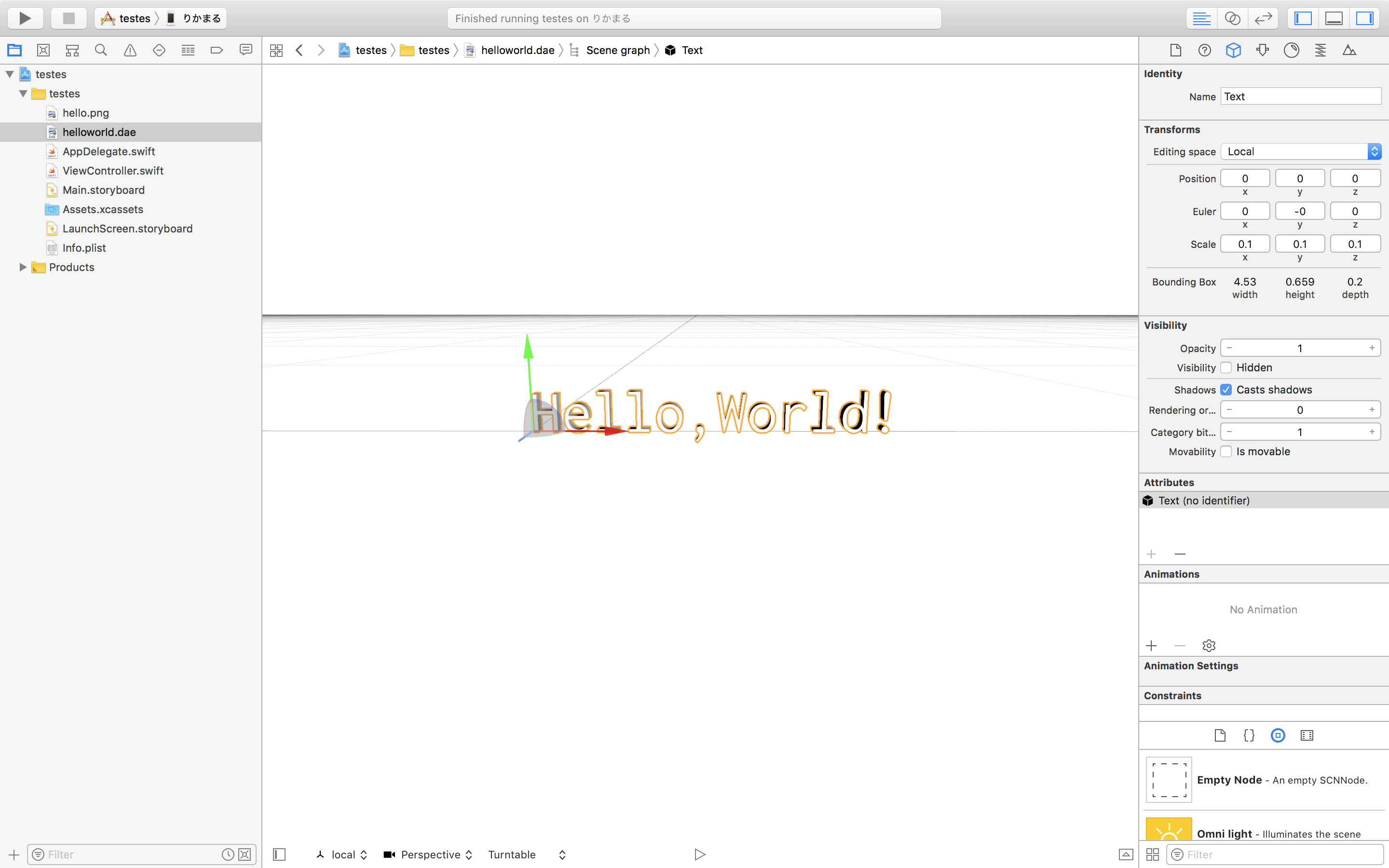Select helloworld.dae in the breadcrumb bar

point(516,50)
